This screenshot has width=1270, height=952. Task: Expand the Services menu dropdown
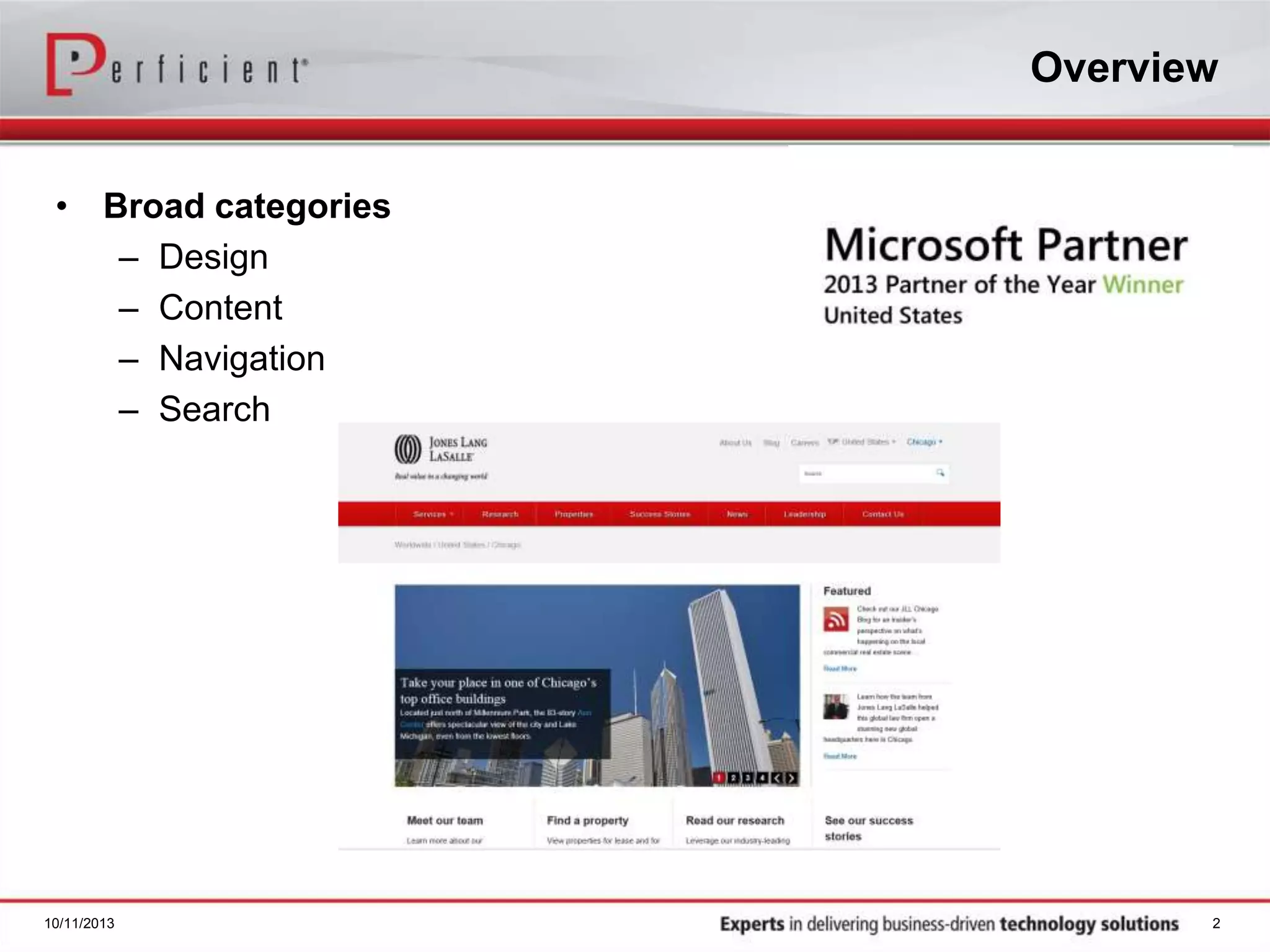[433, 514]
